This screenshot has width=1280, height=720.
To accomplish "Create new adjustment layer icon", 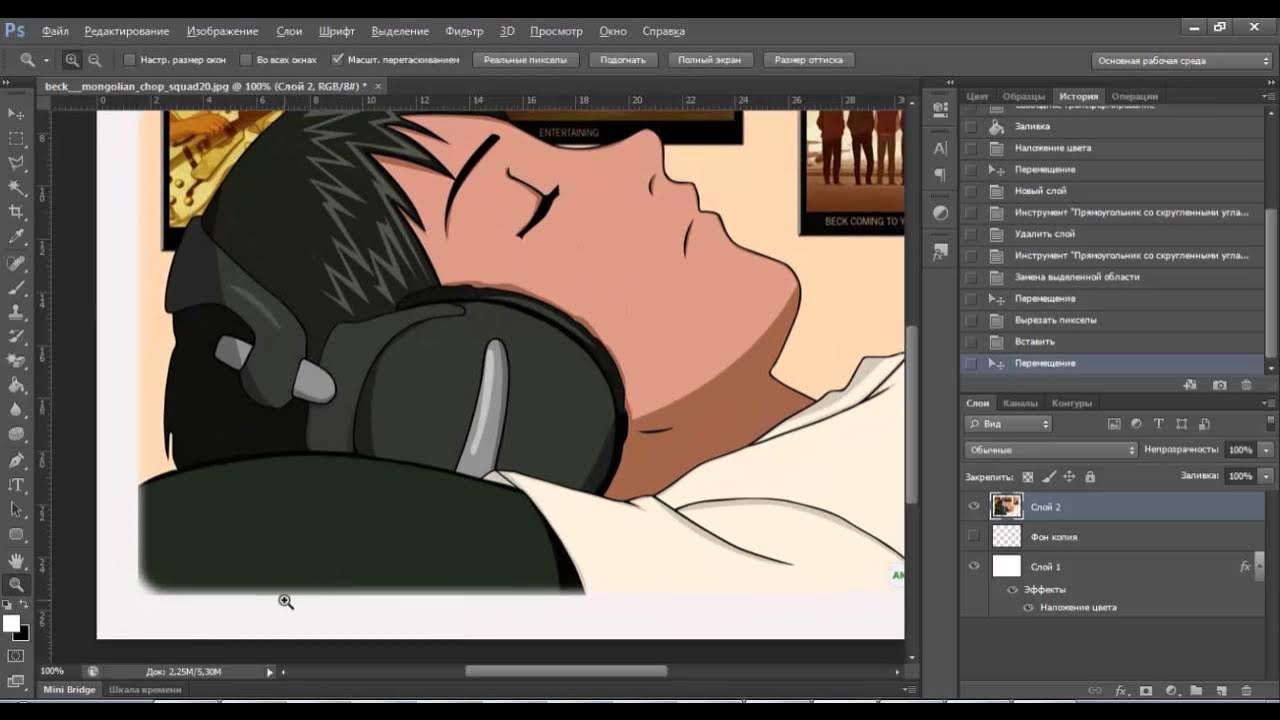I will click(1171, 690).
